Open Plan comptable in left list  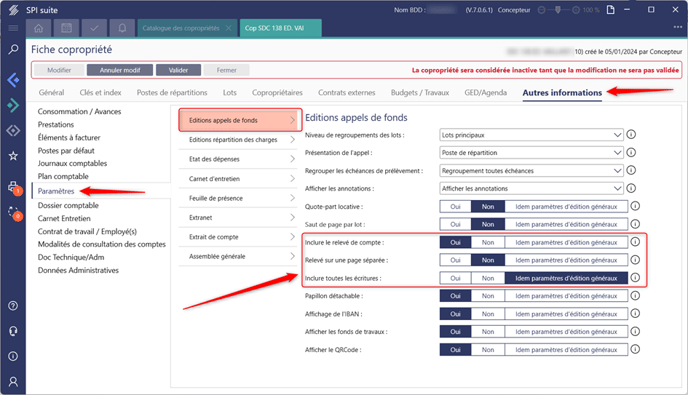pyautogui.click(x=63, y=176)
